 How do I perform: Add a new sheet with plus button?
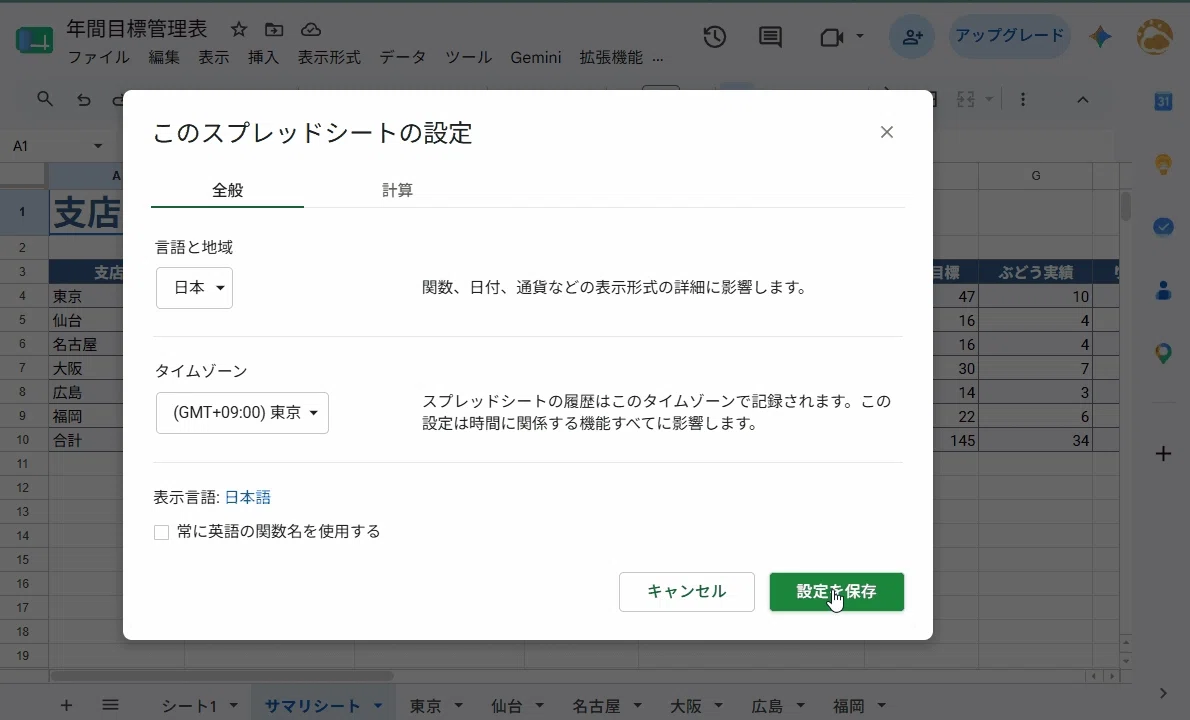66,706
